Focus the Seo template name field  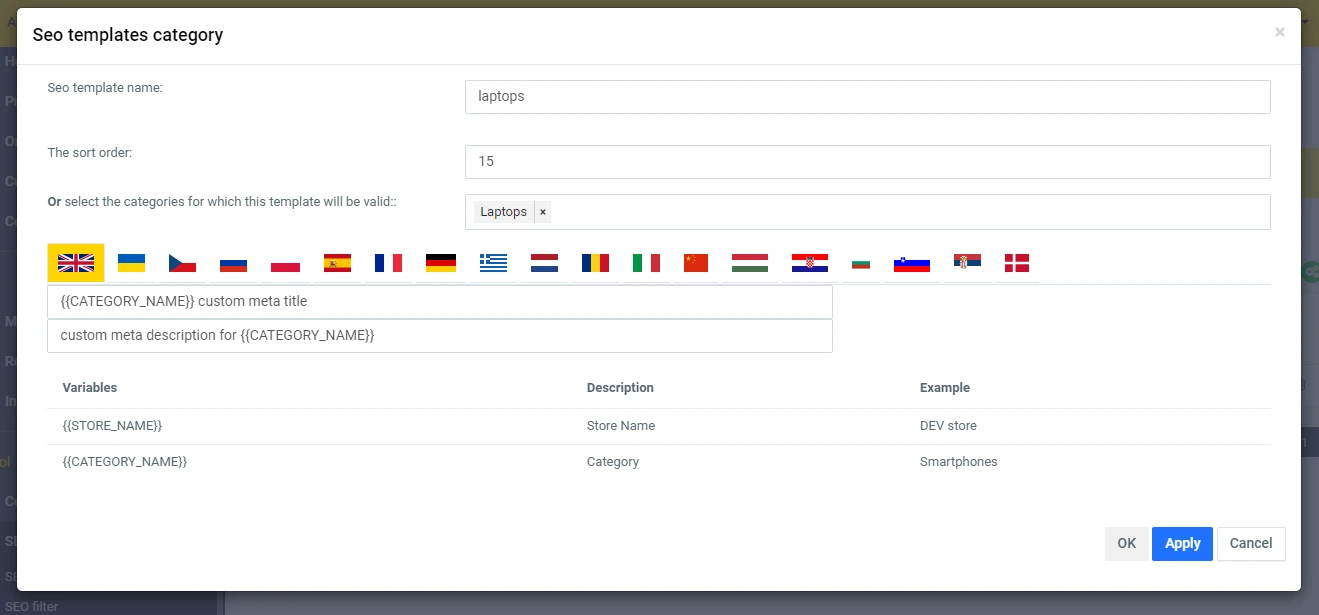coord(867,97)
